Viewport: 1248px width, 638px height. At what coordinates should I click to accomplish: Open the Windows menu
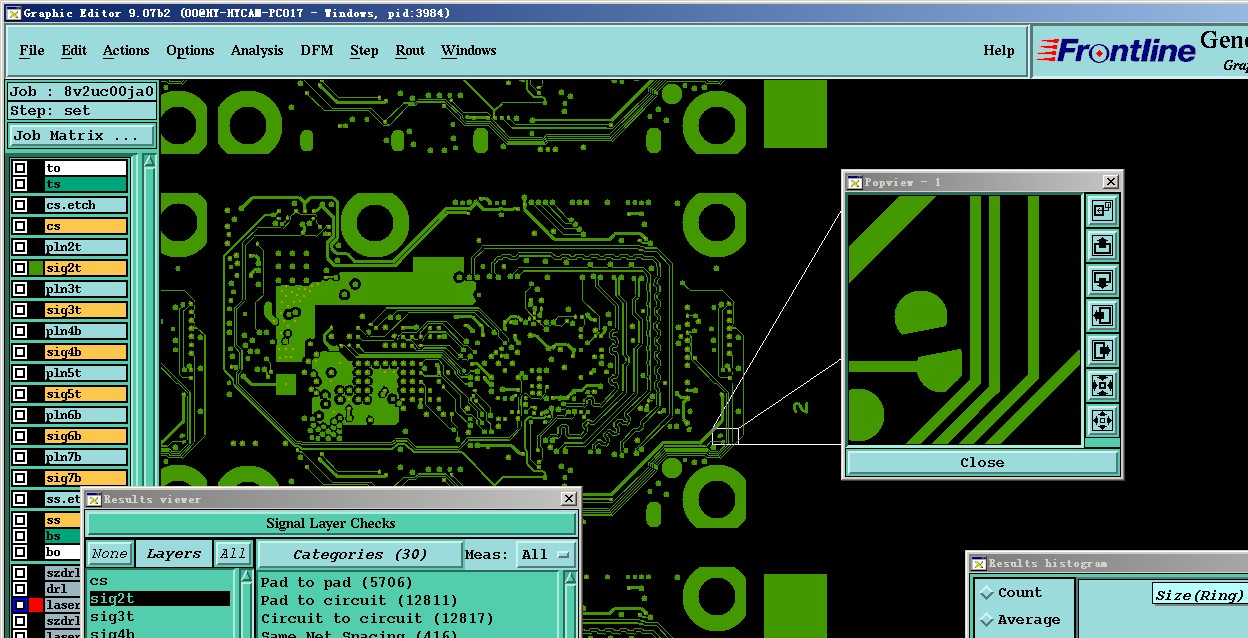[x=469, y=50]
